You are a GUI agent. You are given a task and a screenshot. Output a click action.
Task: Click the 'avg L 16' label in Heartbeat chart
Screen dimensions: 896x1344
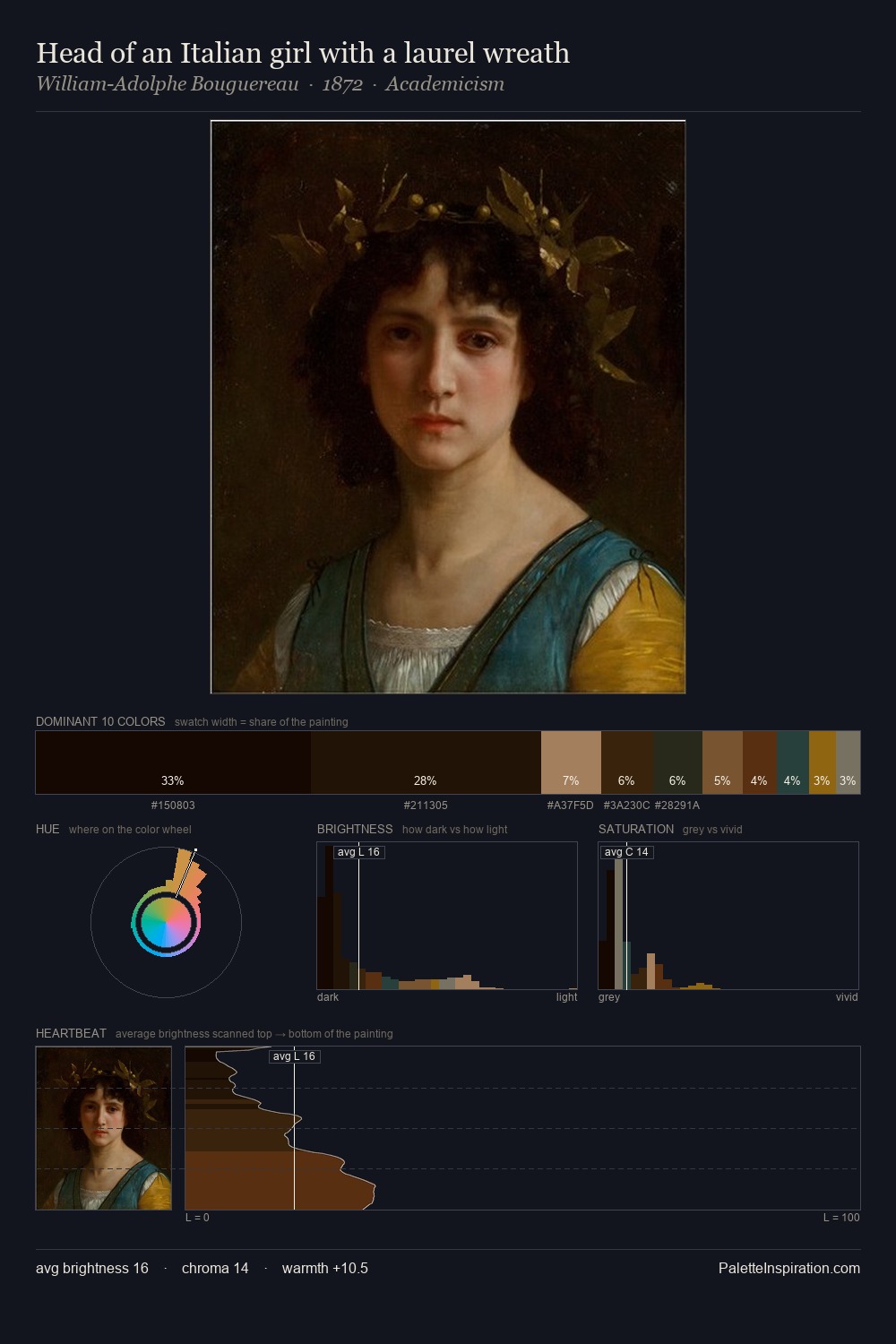pyautogui.click(x=294, y=1056)
